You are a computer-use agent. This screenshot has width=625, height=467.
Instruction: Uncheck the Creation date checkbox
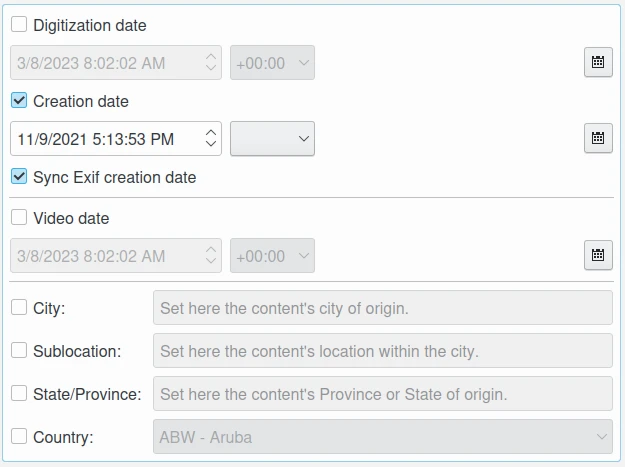point(19,101)
